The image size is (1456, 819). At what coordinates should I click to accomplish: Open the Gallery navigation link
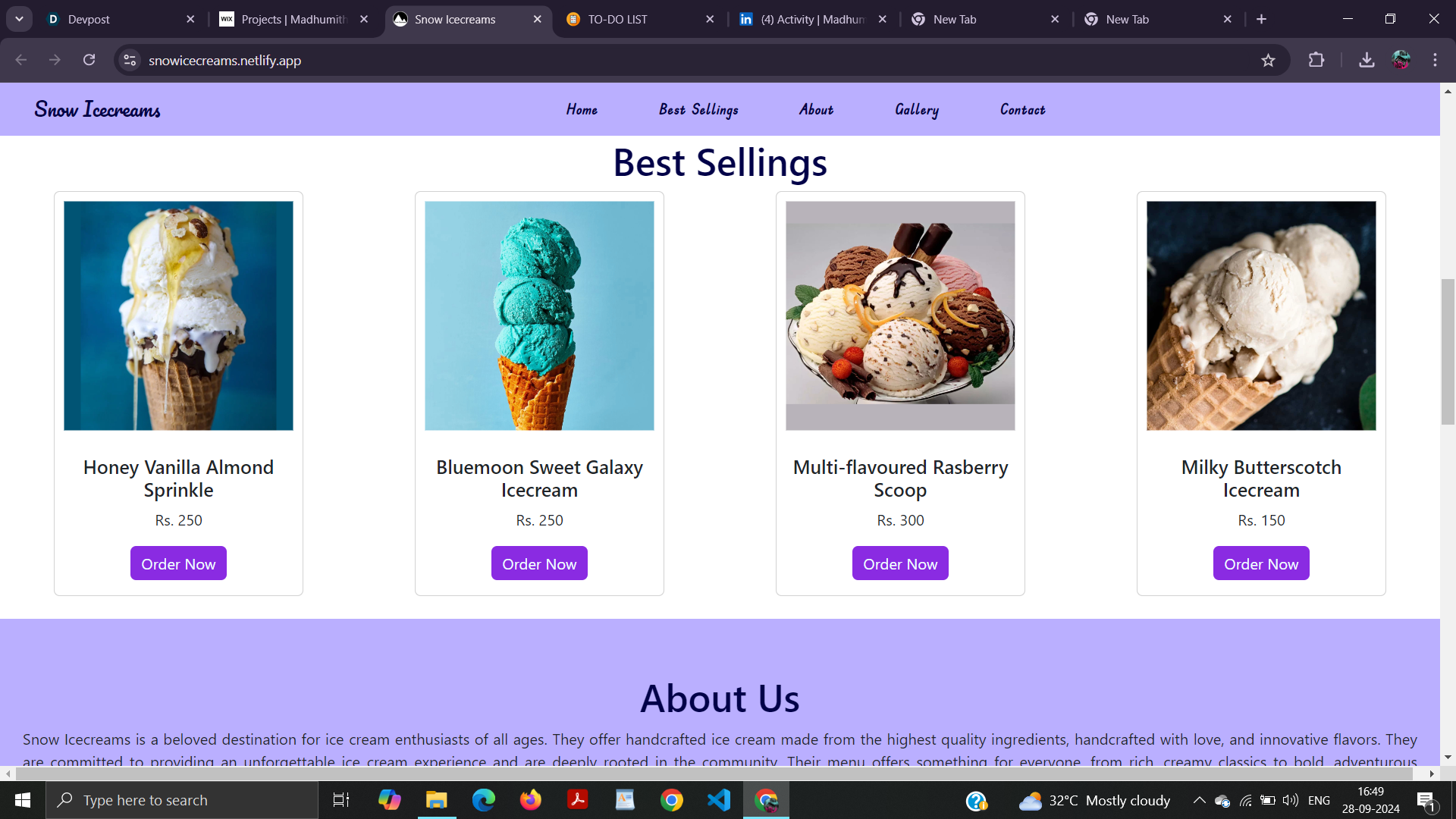point(917,110)
